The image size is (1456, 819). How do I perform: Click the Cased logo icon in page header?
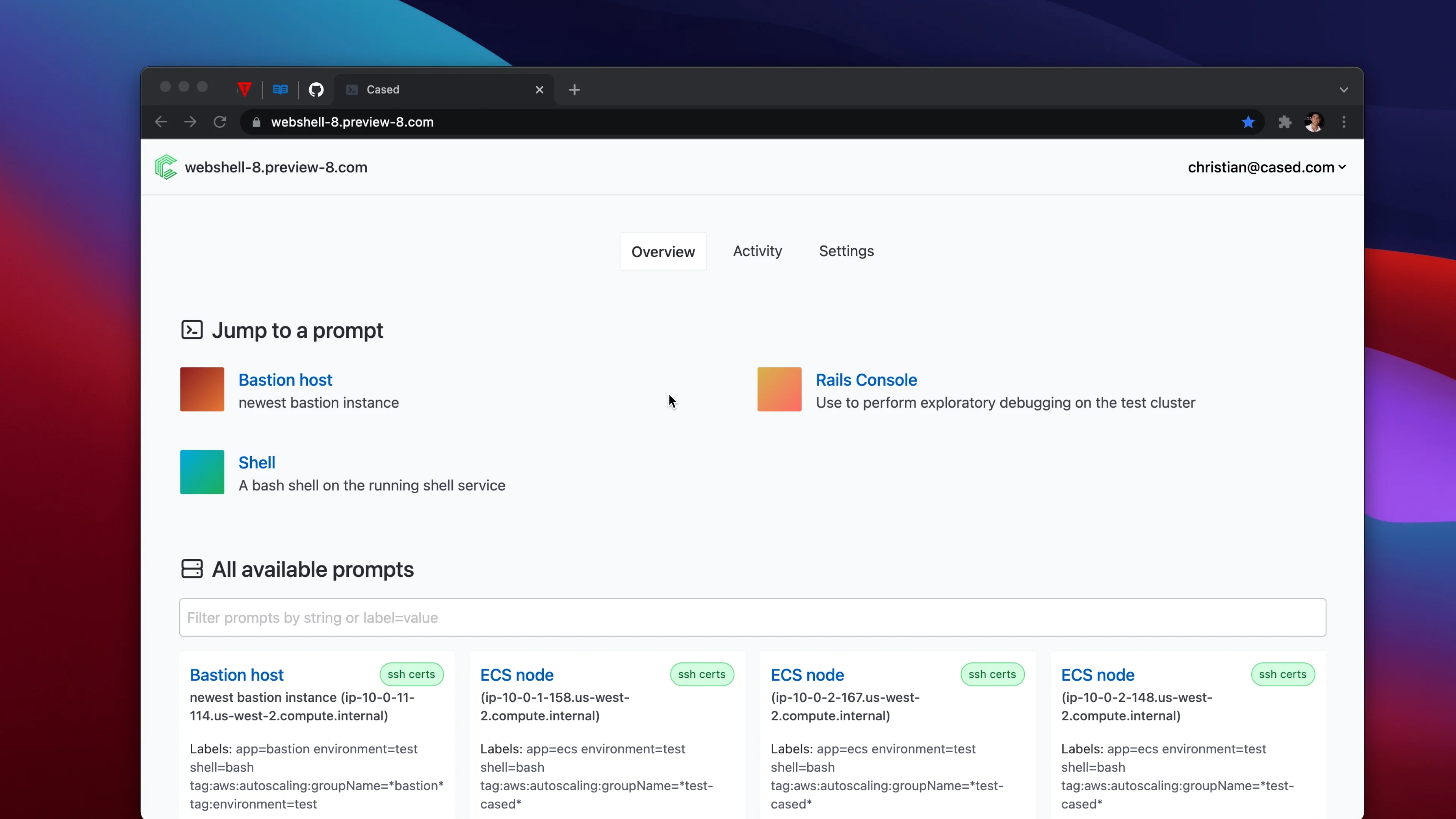click(166, 167)
